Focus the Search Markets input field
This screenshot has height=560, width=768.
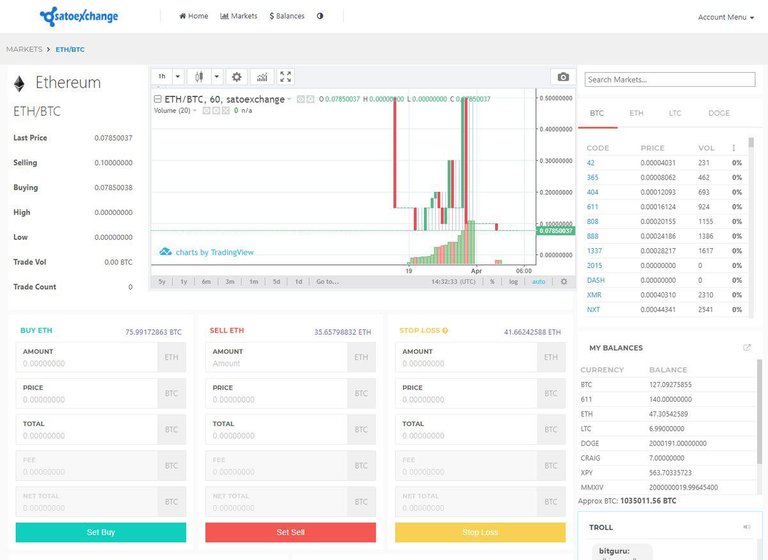point(670,79)
